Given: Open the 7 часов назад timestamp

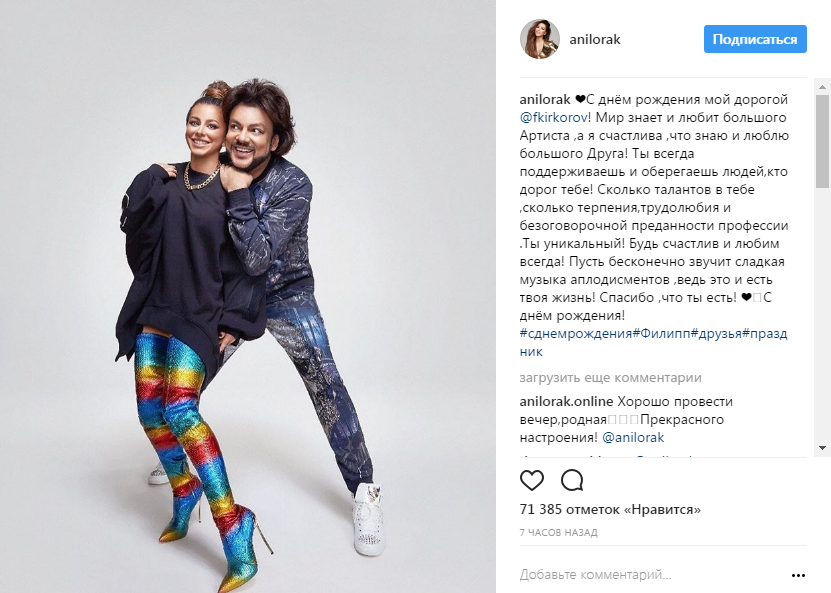Looking at the screenshot, I should click(559, 533).
